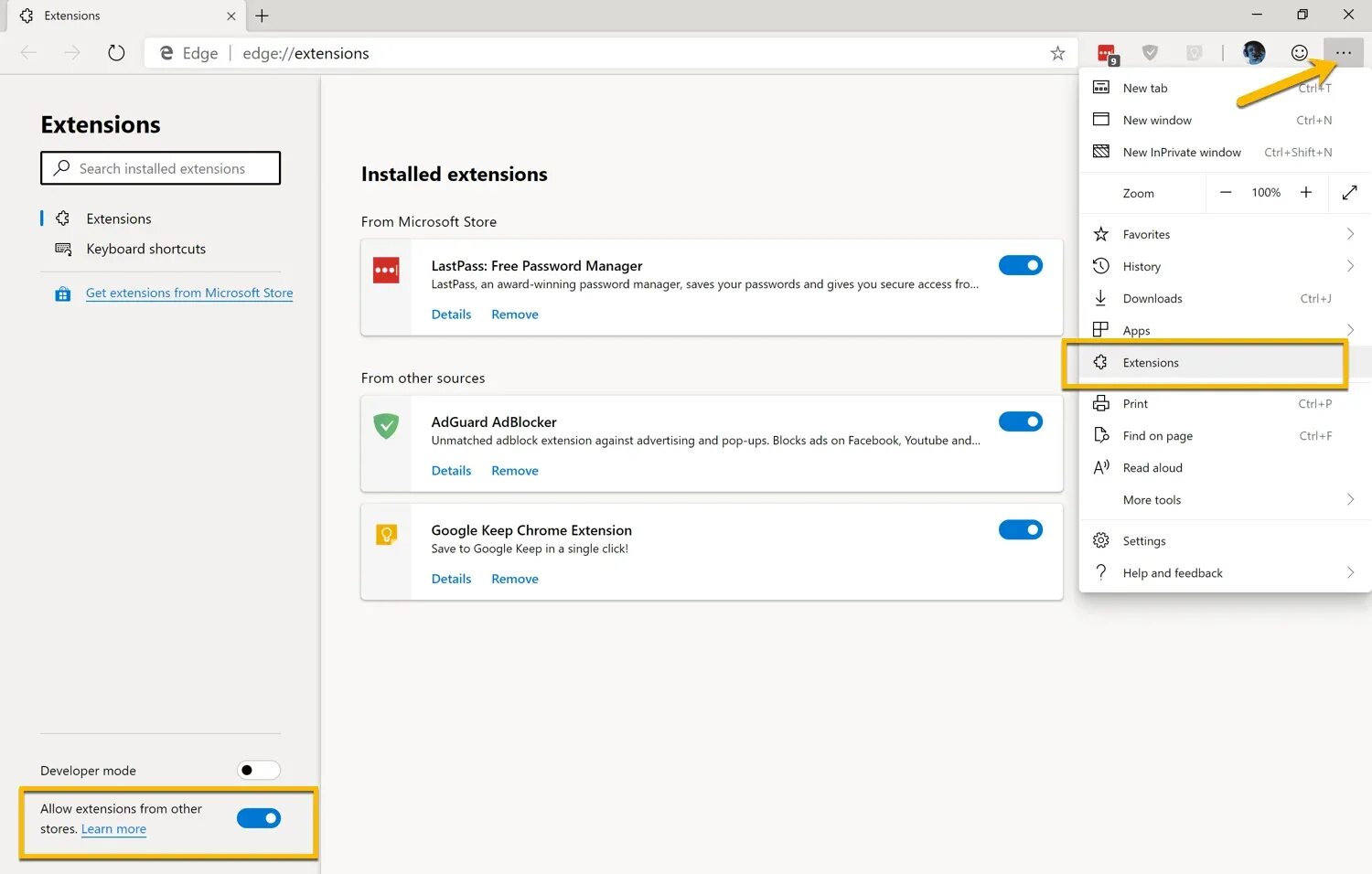Viewport: 1372px width, 874px height.
Task: Click the AdGuard AdBlocker card icon
Action: (386, 426)
